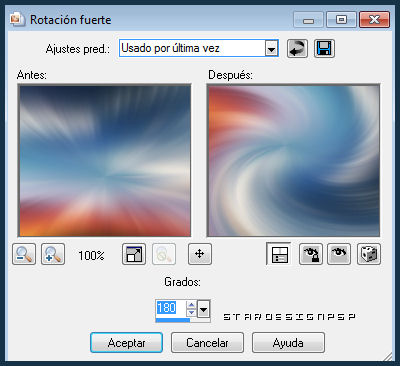Minimize the Rotación fuerte dialog
The image size is (400, 366).
click(308, 20)
